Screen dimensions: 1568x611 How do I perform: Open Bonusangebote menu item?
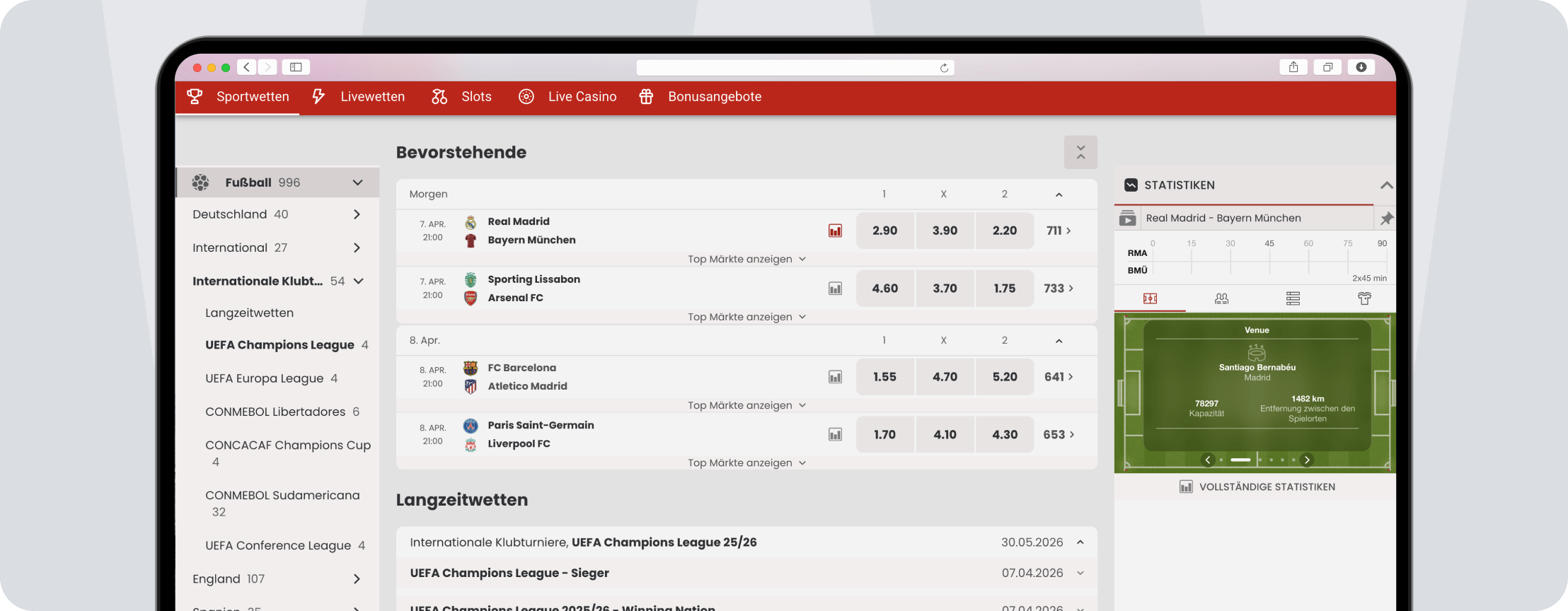coord(701,97)
